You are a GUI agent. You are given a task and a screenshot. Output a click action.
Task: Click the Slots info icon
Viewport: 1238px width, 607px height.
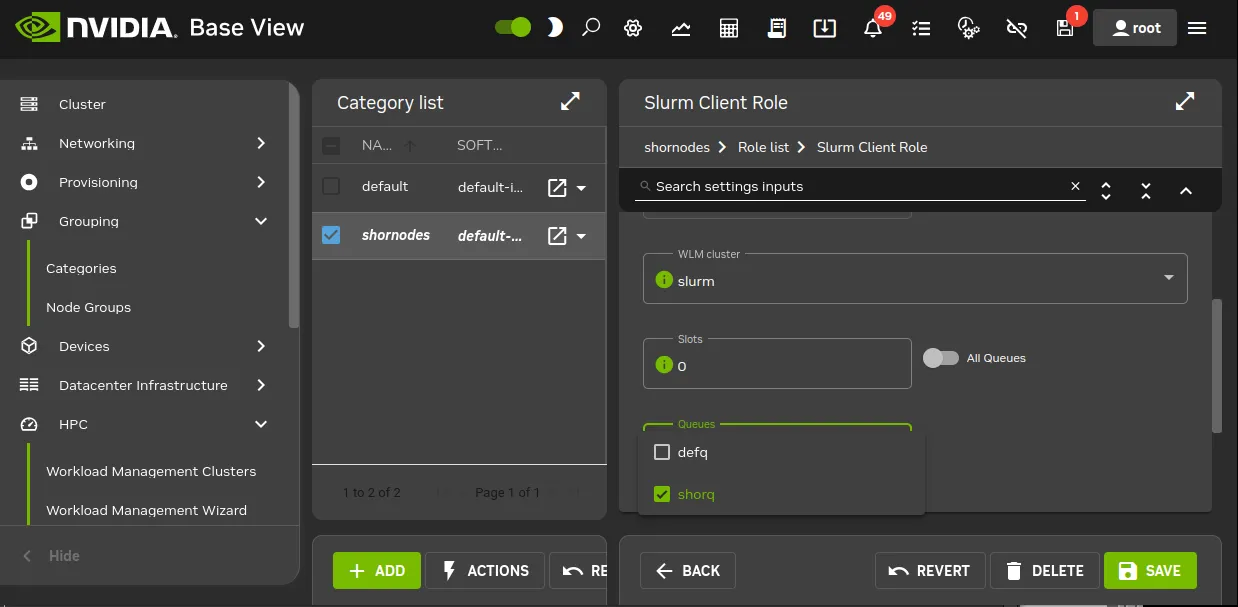click(663, 365)
